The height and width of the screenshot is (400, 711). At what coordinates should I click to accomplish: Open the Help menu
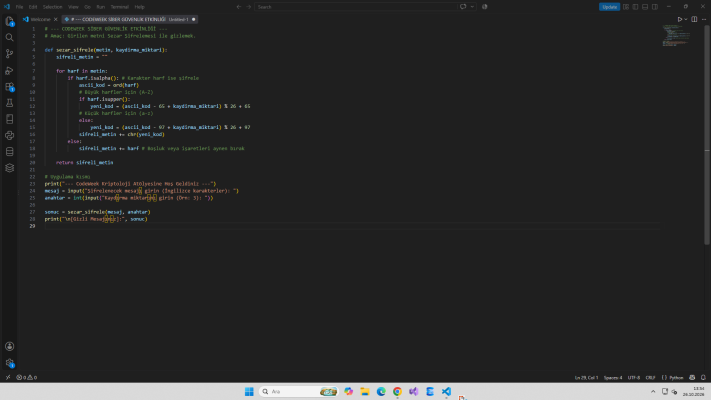pyautogui.click(x=140, y=7)
